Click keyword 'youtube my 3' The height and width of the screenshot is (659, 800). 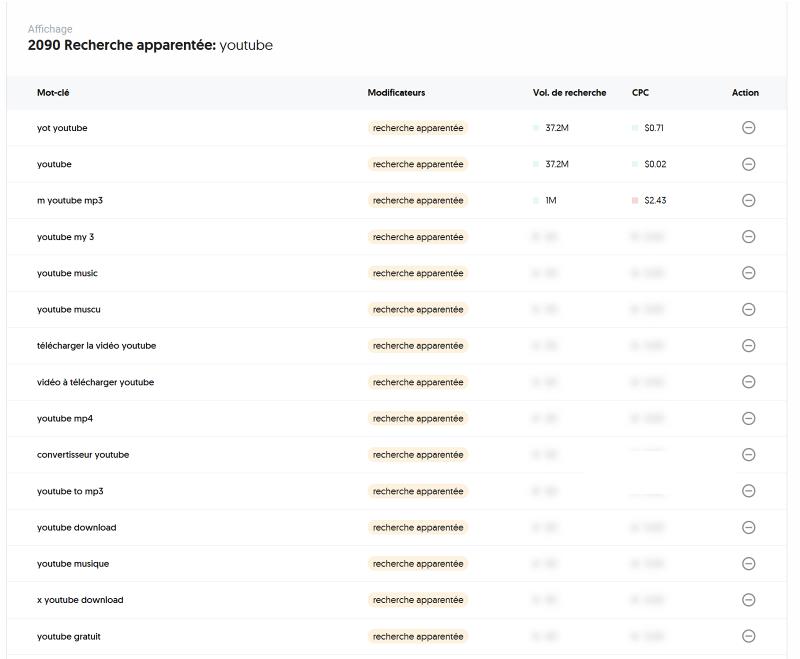point(65,237)
